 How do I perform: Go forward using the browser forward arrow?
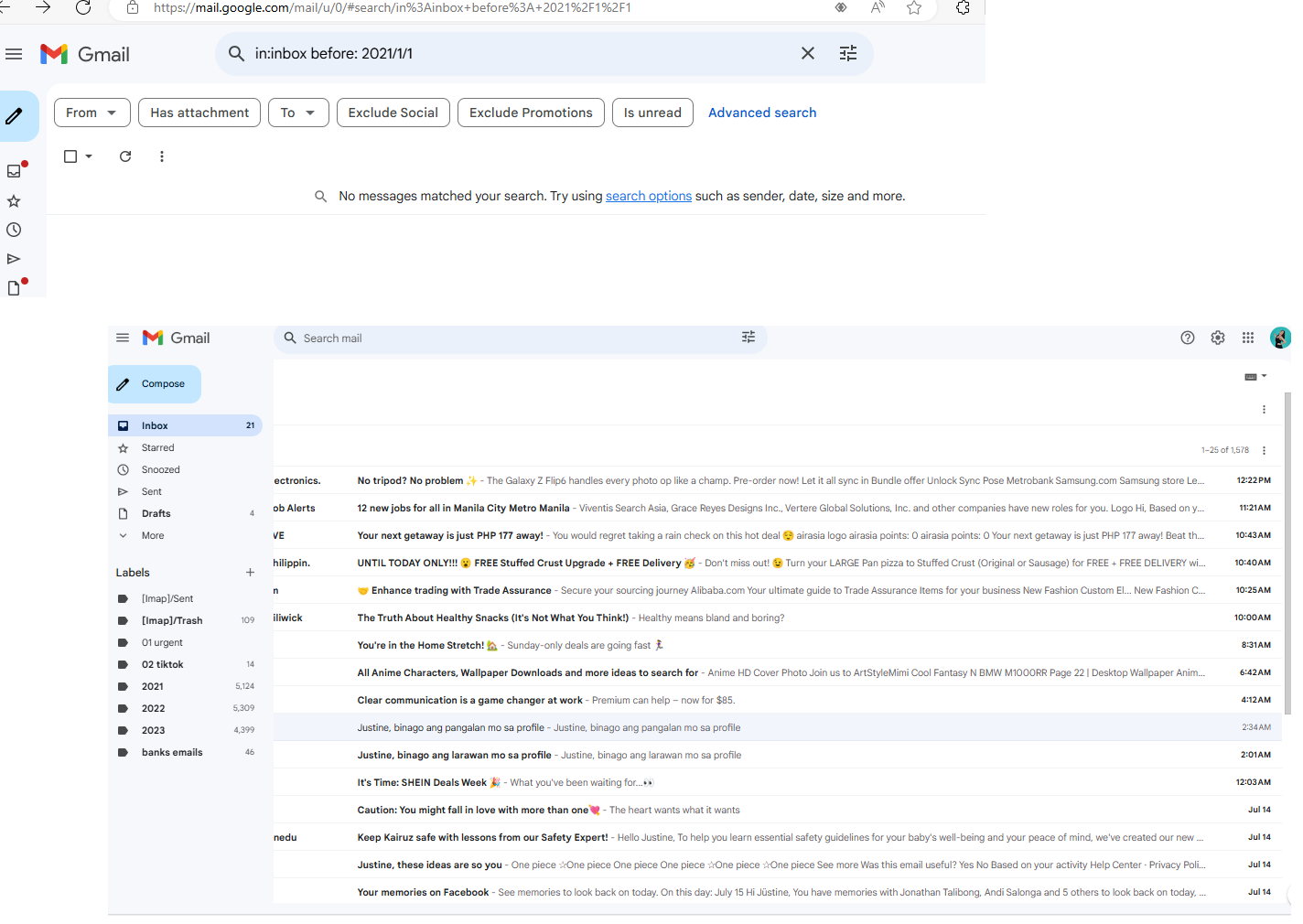tap(43, 7)
